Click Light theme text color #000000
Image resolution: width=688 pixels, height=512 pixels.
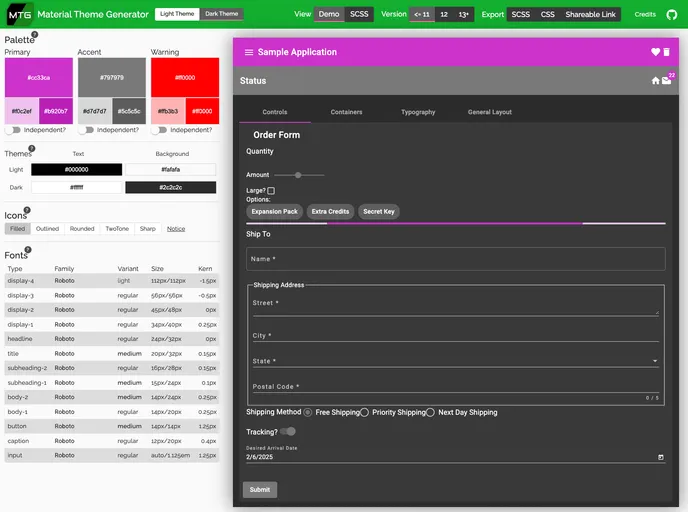[x=76, y=169]
